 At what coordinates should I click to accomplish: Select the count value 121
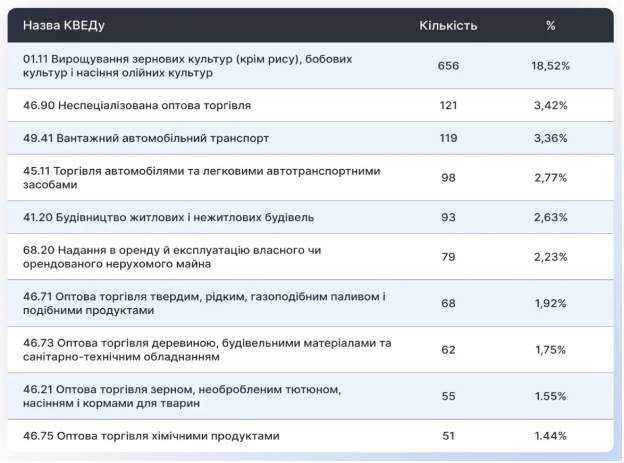447,105
